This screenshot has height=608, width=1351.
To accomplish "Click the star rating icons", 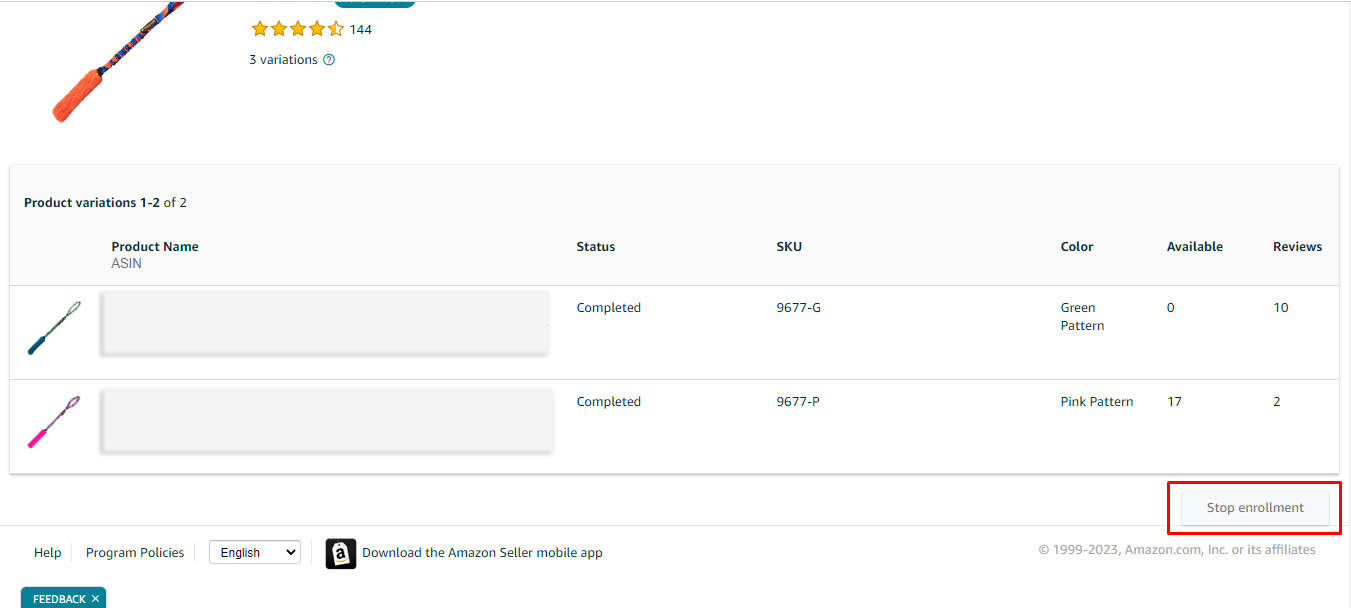I will (297, 29).
